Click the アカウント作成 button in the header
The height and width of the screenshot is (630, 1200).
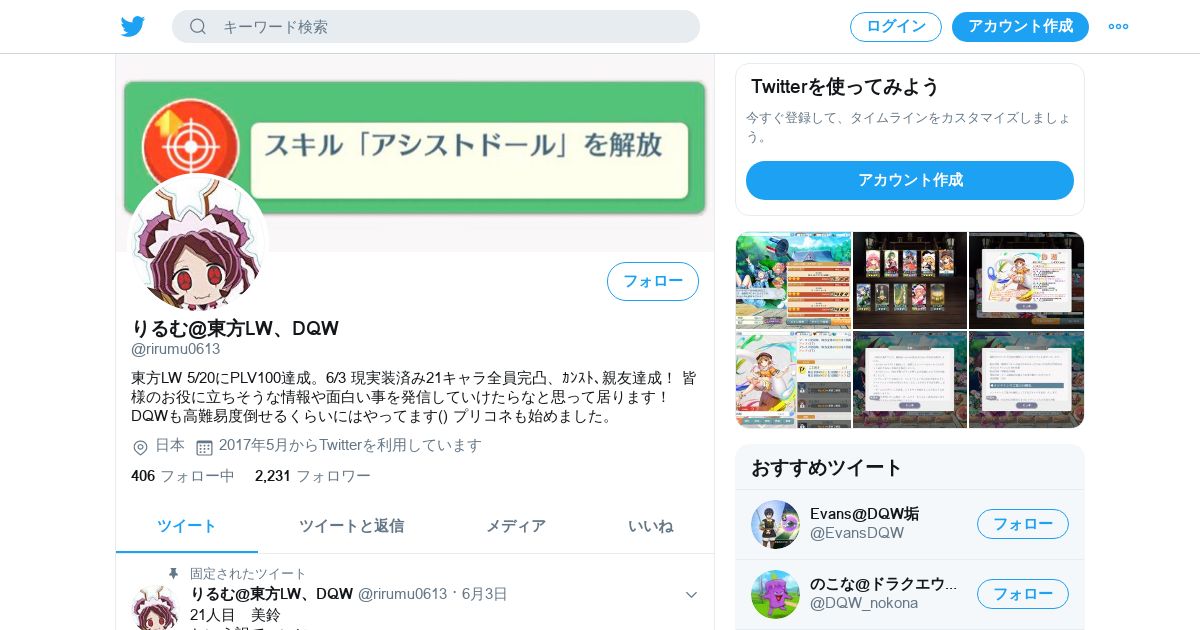(1020, 27)
